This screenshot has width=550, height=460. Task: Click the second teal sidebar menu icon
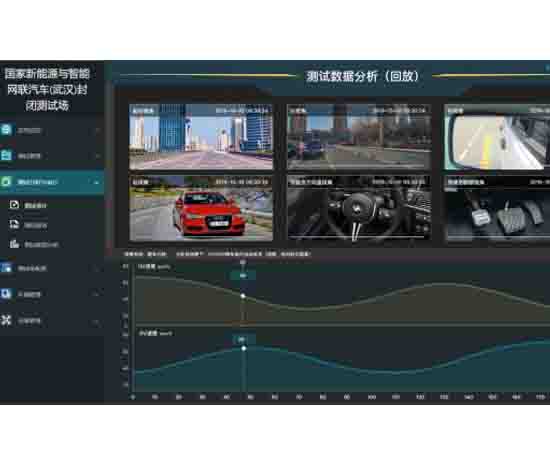pos(6,155)
